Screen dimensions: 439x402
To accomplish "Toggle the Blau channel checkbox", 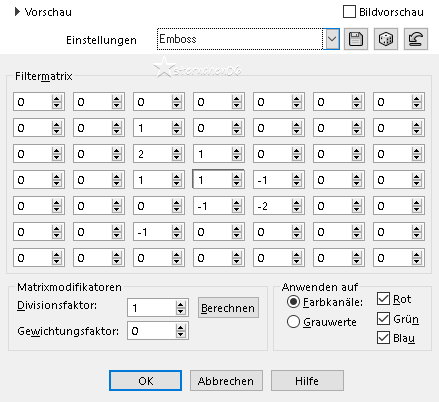I will (x=383, y=338).
